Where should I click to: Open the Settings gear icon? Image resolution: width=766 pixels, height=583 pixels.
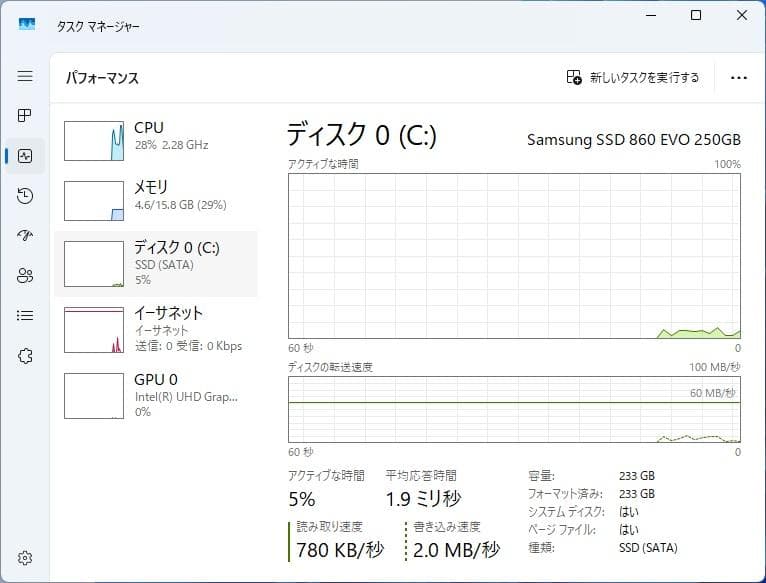click(x=25, y=558)
